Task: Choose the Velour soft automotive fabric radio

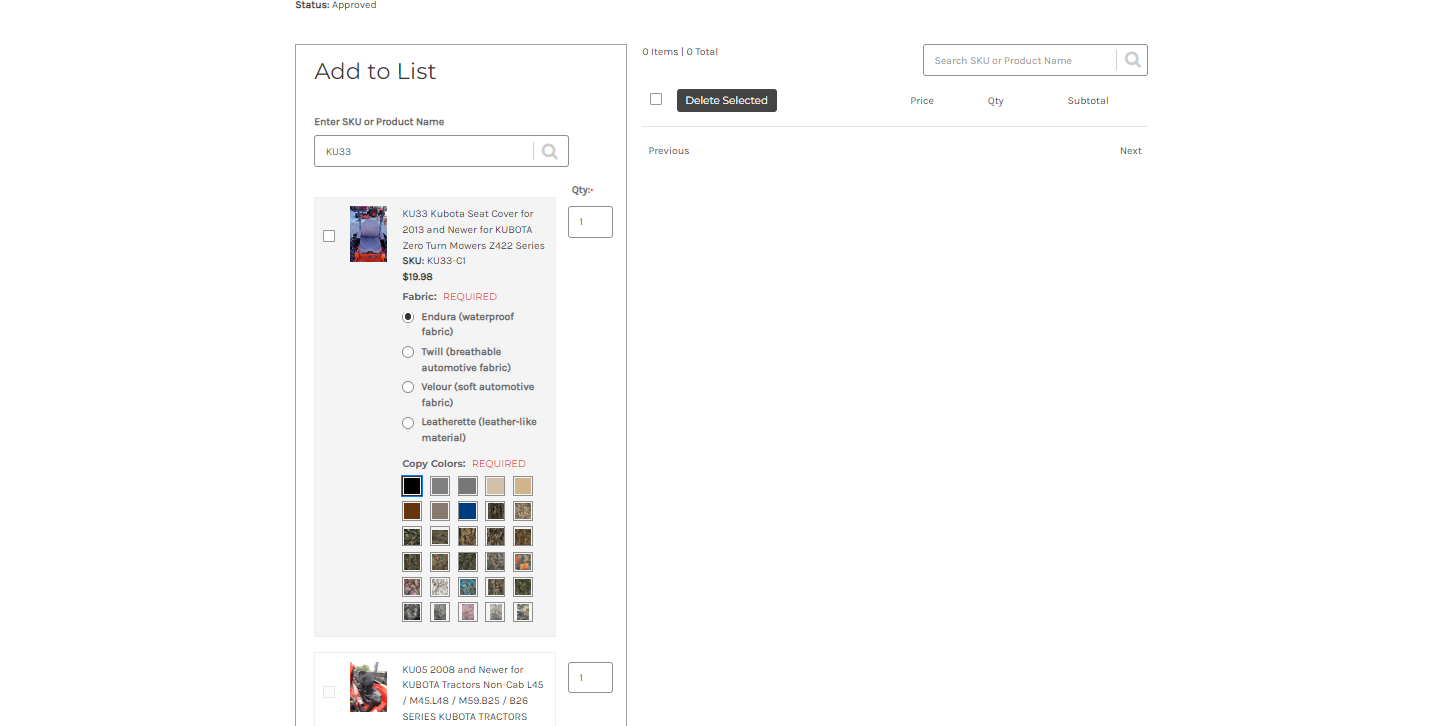Action: (x=408, y=387)
